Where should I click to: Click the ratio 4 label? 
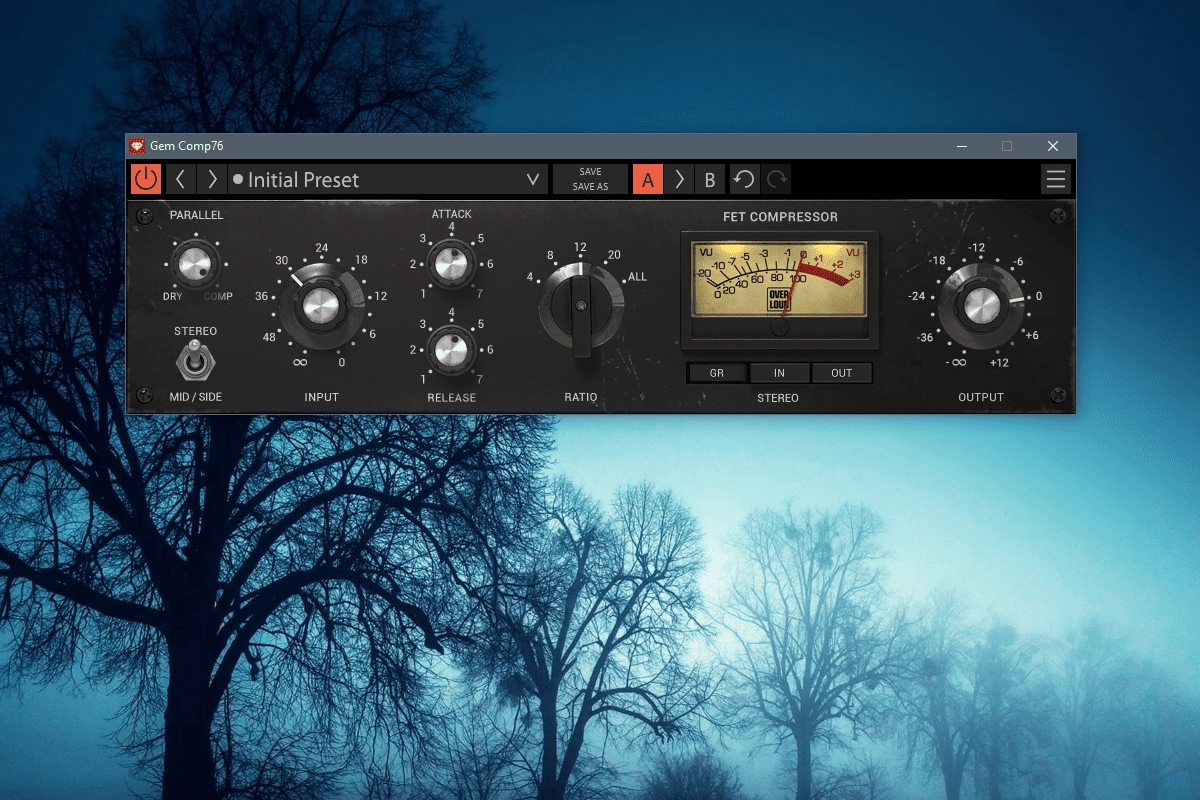point(530,277)
